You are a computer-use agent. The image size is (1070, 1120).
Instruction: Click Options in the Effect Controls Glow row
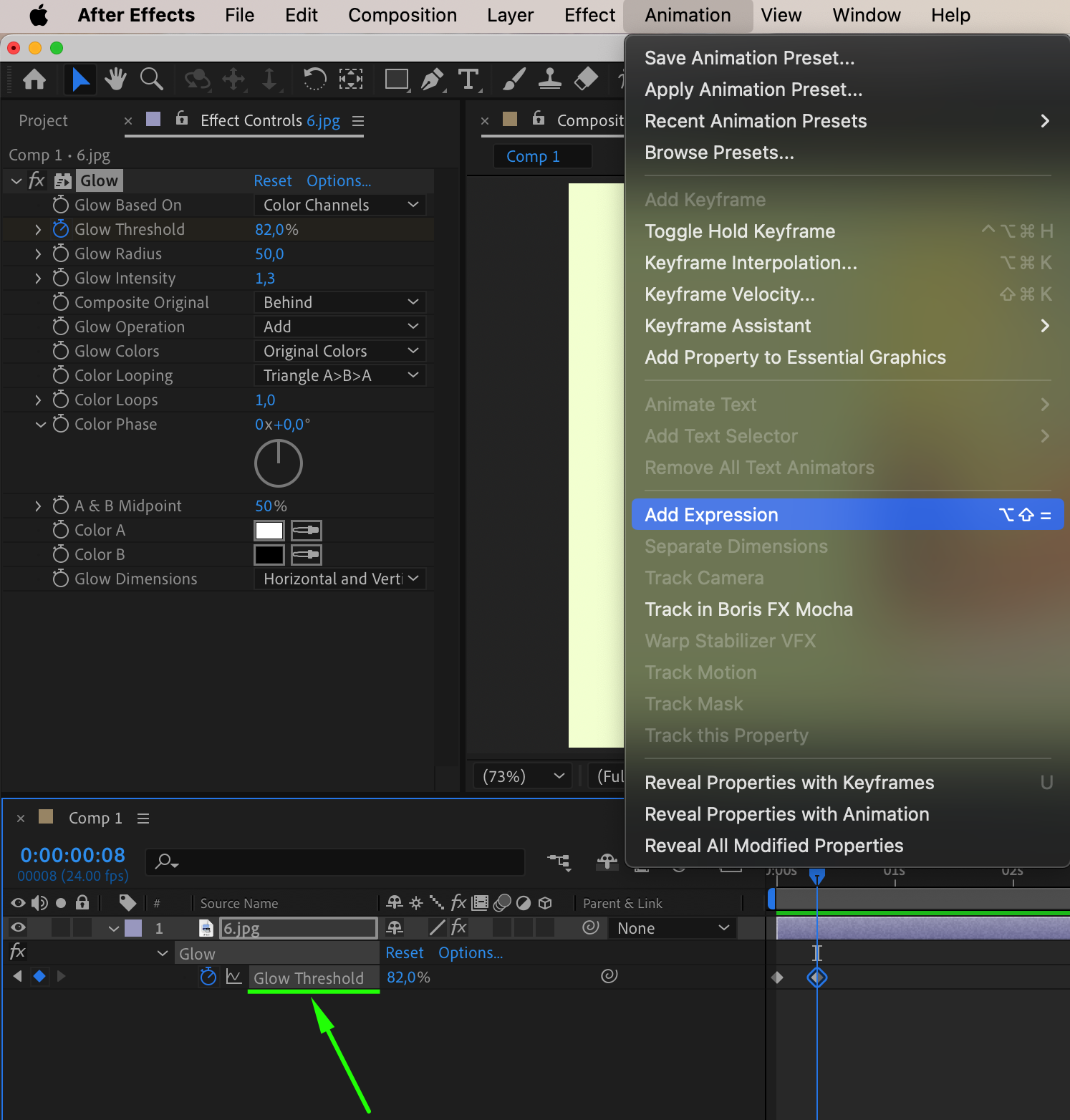point(339,181)
